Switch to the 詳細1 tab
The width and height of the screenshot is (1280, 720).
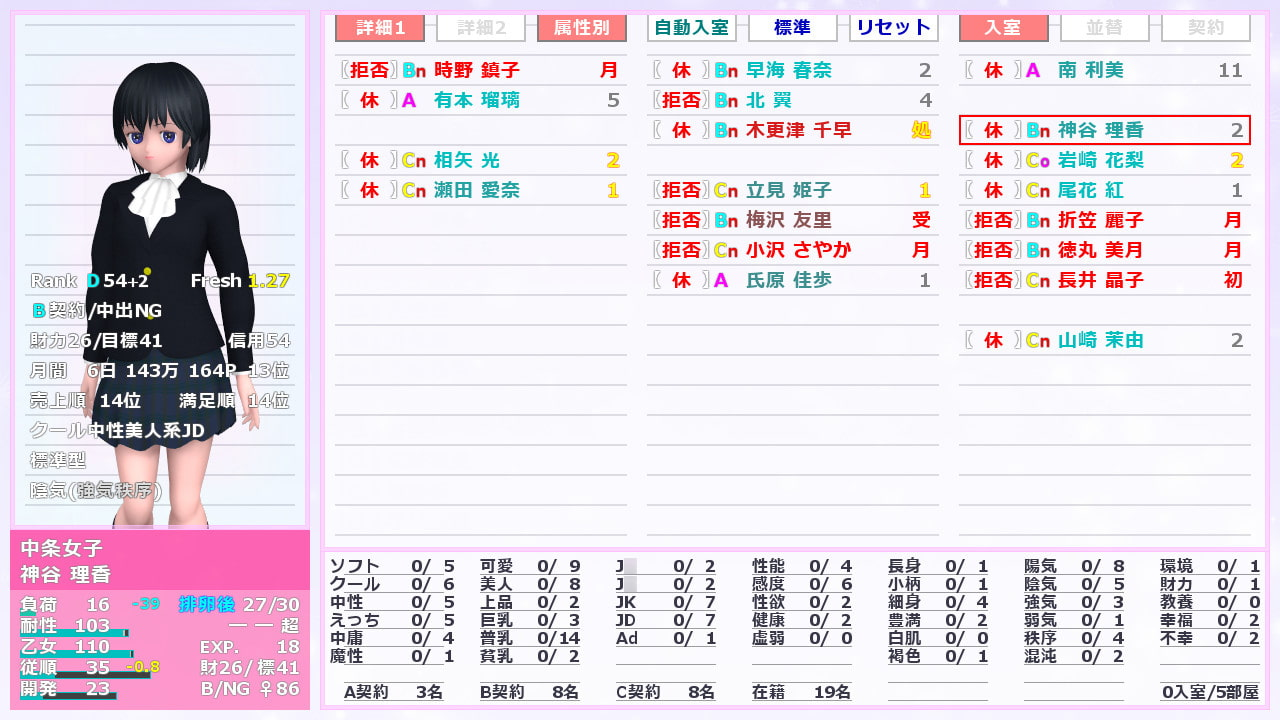[x=379, y=27]
